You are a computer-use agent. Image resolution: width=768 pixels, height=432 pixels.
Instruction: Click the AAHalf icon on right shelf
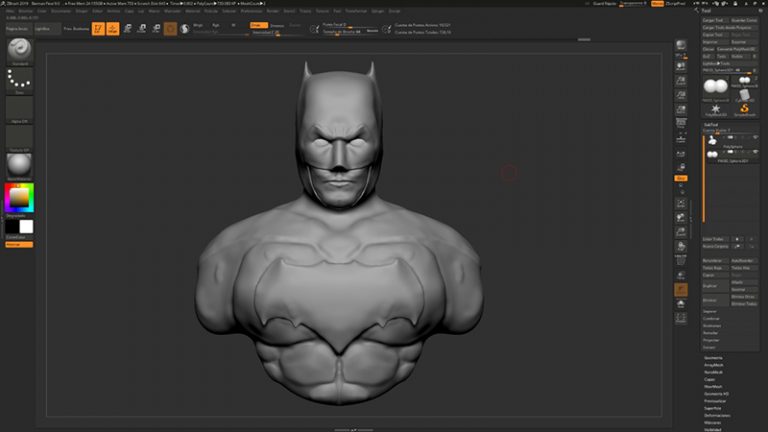click(x=681, y=109)
